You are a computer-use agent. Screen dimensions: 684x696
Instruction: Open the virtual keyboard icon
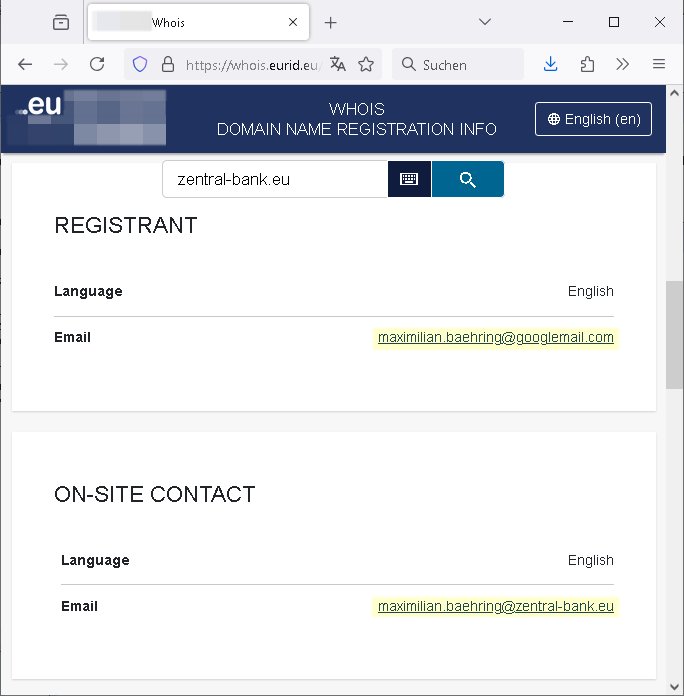point(409,179)
